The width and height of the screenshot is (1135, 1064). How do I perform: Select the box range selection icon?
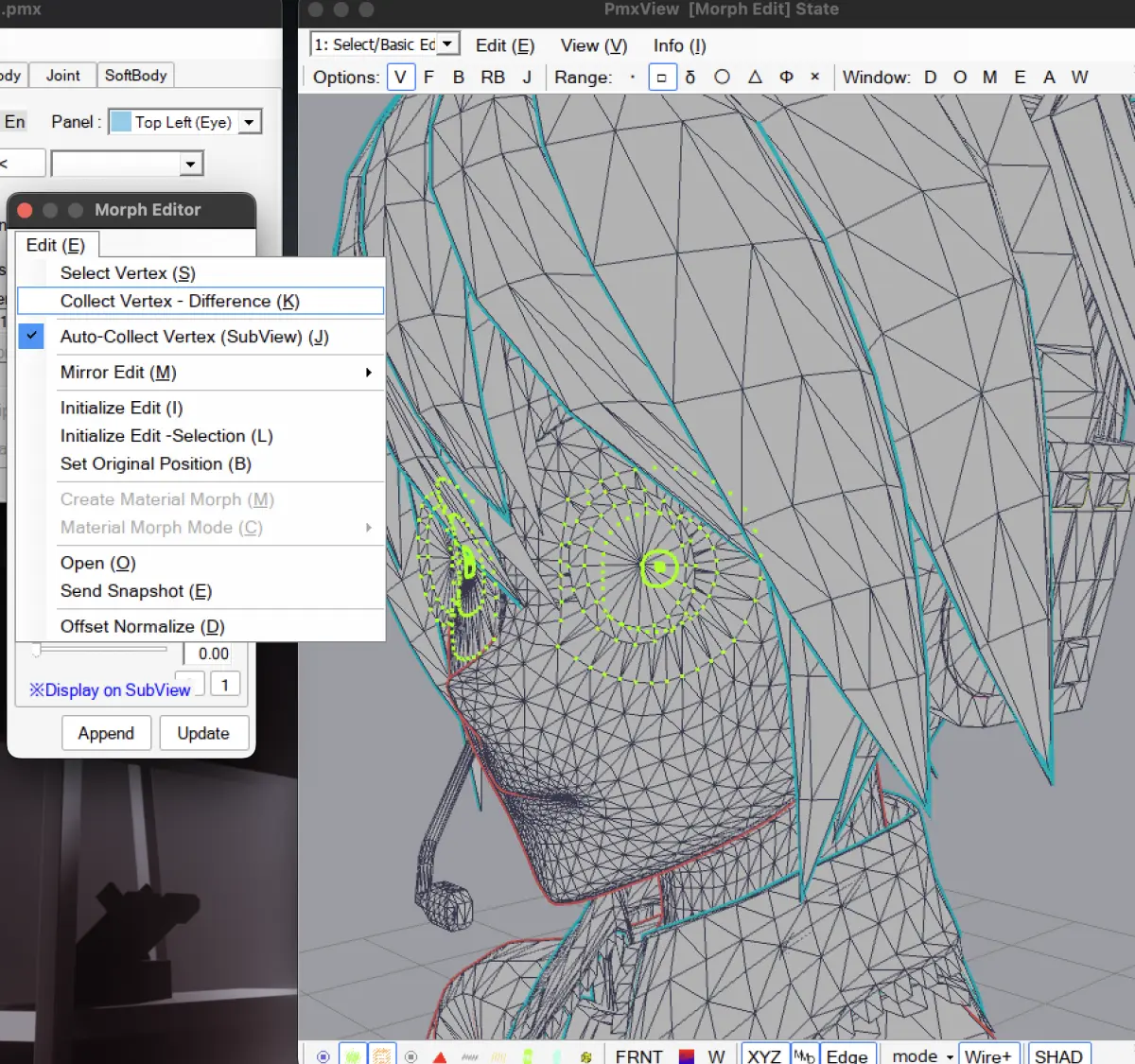point(662,78)
